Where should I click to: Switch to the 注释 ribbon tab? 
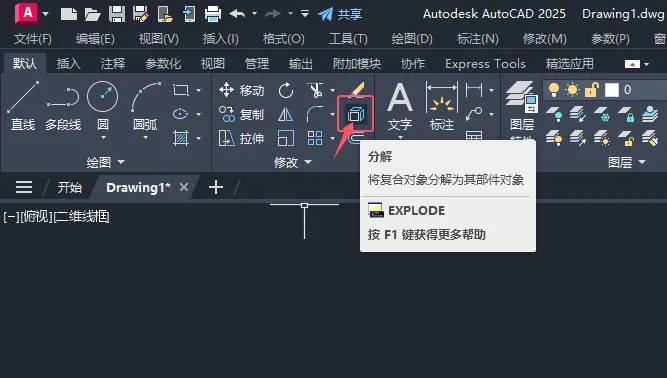(113, 64)
